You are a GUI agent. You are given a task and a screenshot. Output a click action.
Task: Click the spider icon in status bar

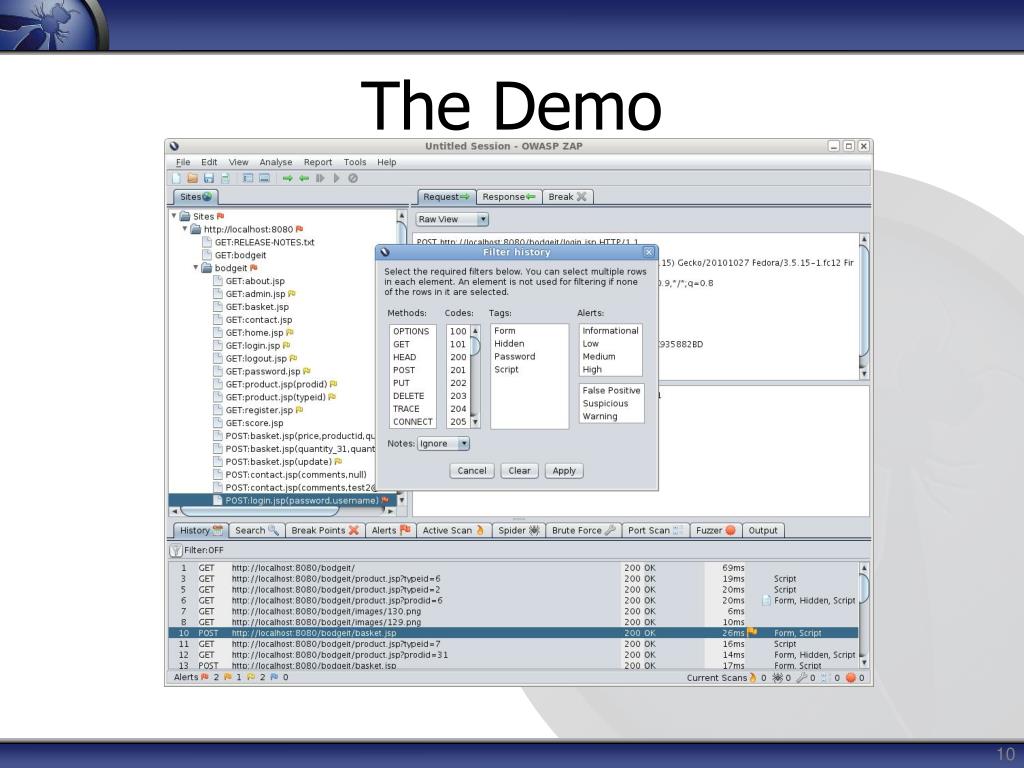777,678
